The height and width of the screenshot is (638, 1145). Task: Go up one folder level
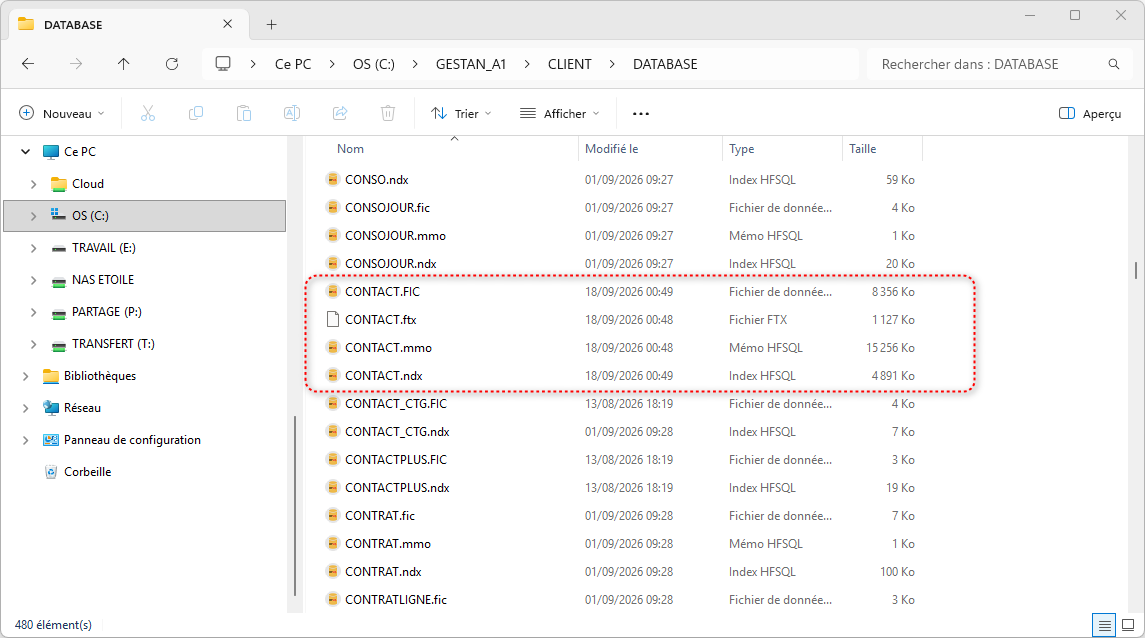(x=123, y=64)
